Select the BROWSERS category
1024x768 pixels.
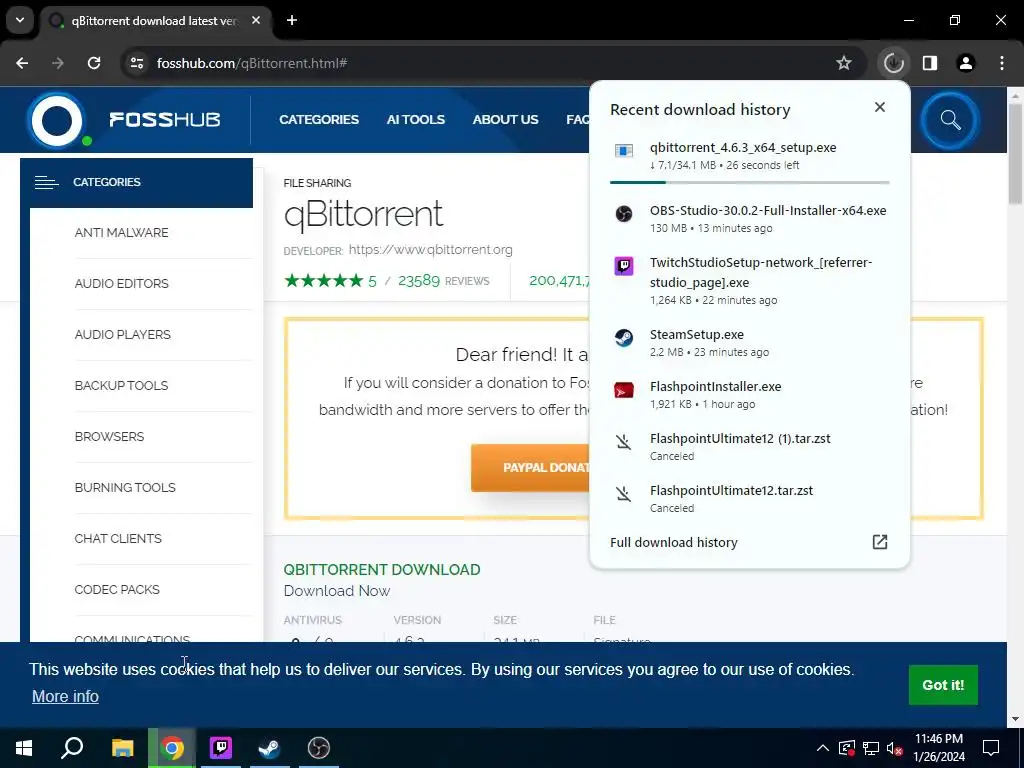(x=109, y=436)
